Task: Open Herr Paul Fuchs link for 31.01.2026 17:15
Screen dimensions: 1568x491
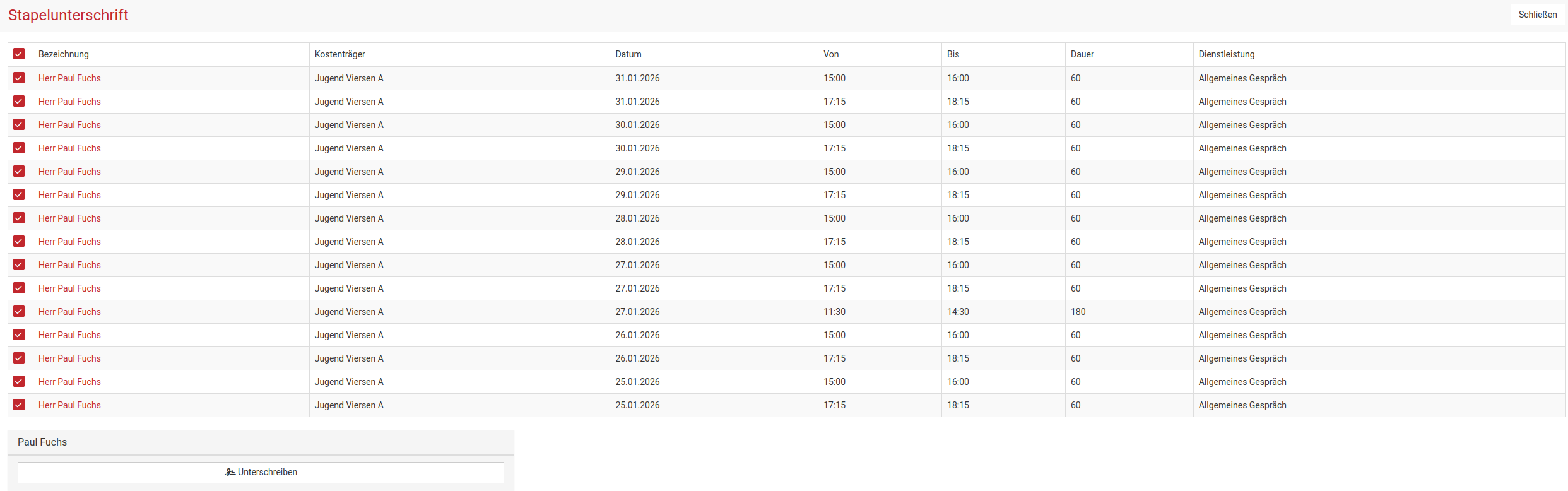Action: coord(69,102)
